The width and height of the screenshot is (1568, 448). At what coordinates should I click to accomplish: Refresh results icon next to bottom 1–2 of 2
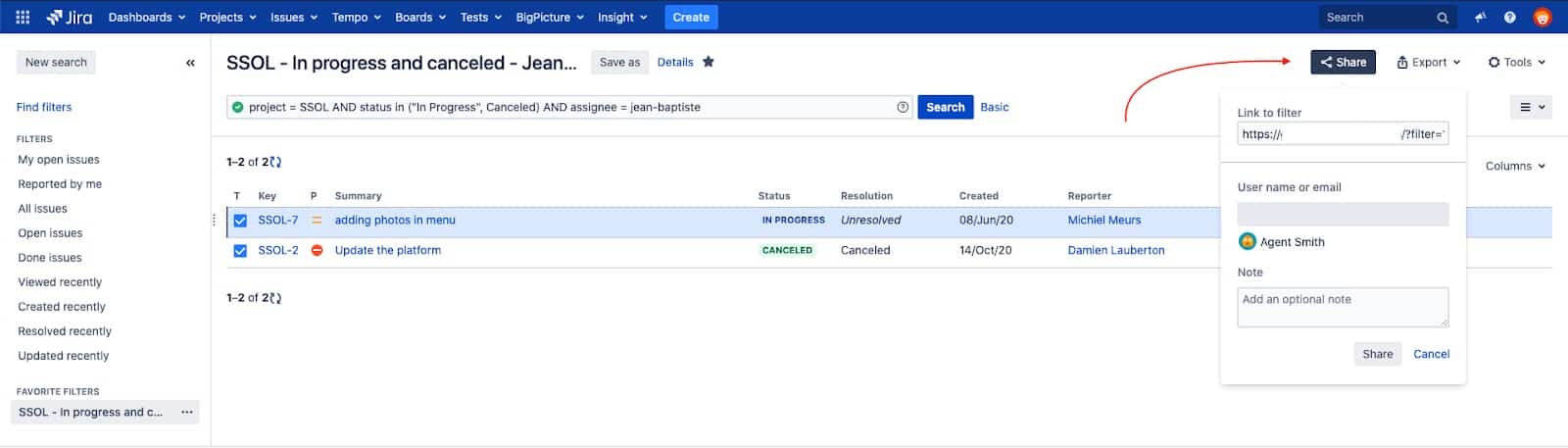[x=275, y=297]
